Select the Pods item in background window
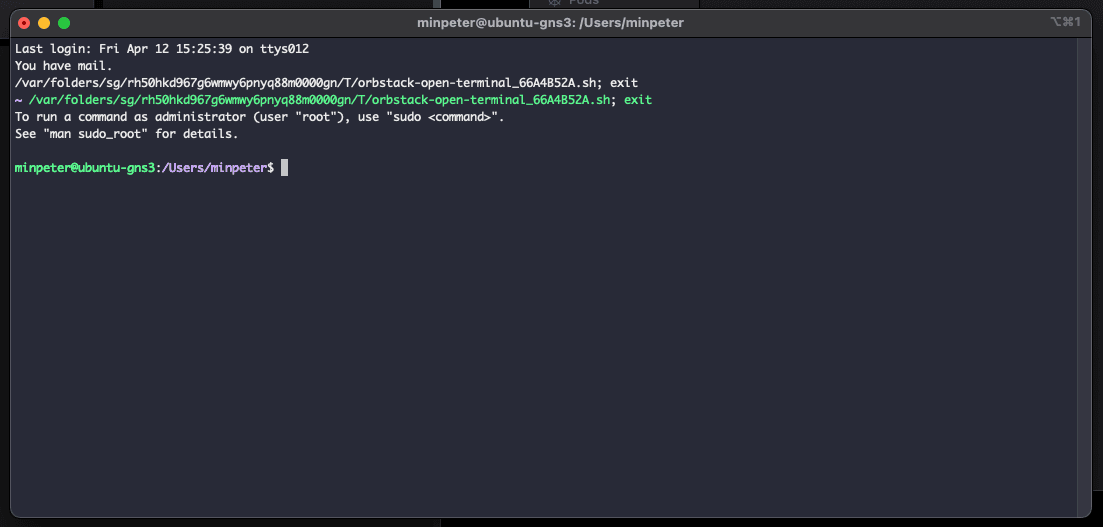Viewport: 1103px width, 527px height. pos(583,3)
